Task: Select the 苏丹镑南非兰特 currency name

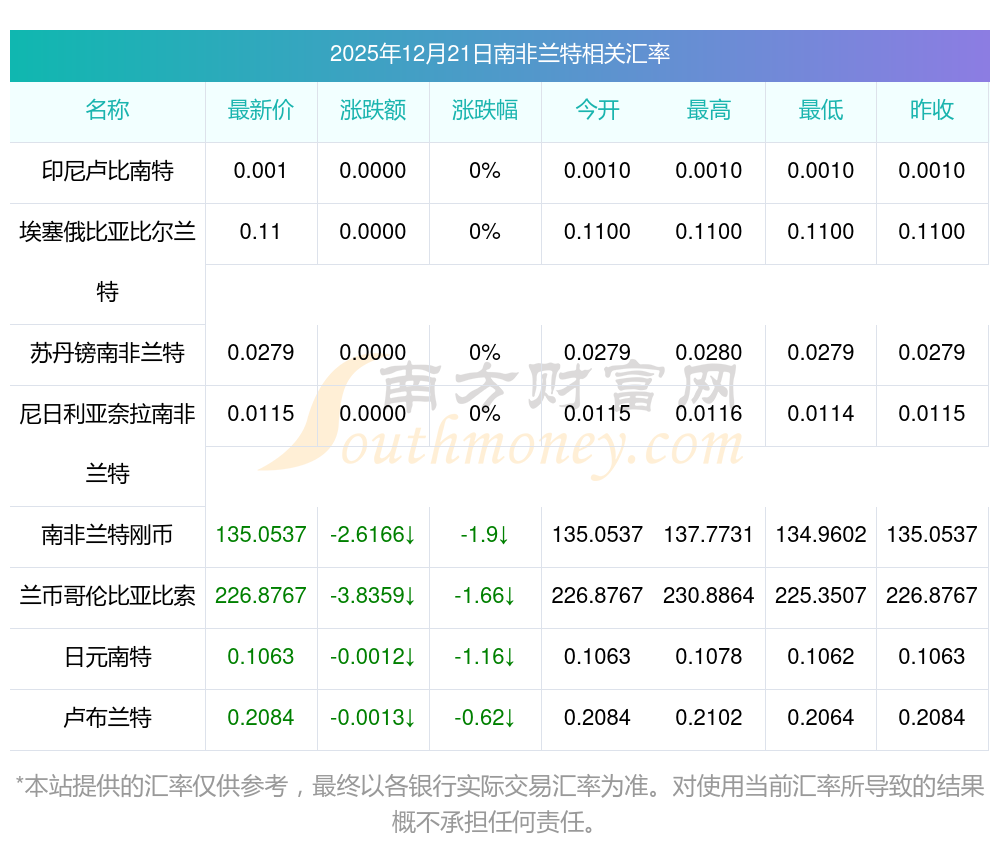Action: click(107, 353)
